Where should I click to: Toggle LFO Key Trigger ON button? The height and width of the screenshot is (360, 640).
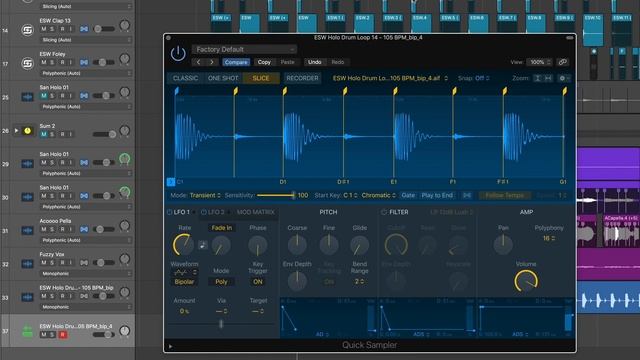click(x=258, y=282)
